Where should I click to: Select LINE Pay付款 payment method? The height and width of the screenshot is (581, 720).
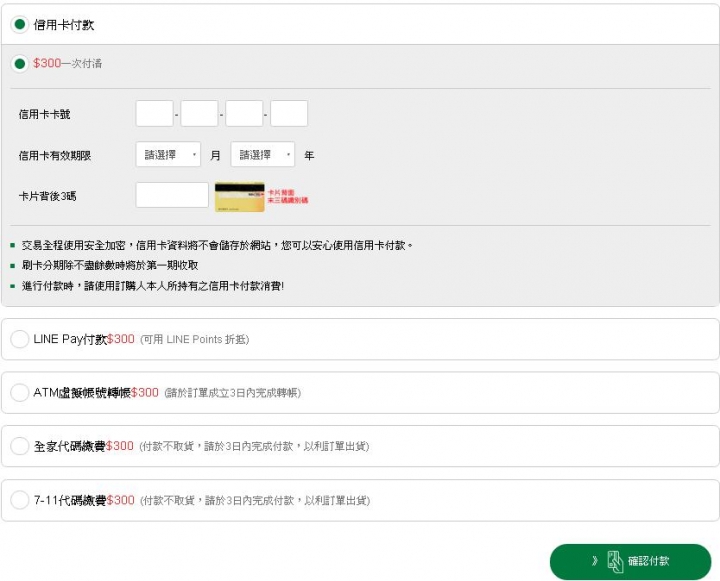(20, 339)
